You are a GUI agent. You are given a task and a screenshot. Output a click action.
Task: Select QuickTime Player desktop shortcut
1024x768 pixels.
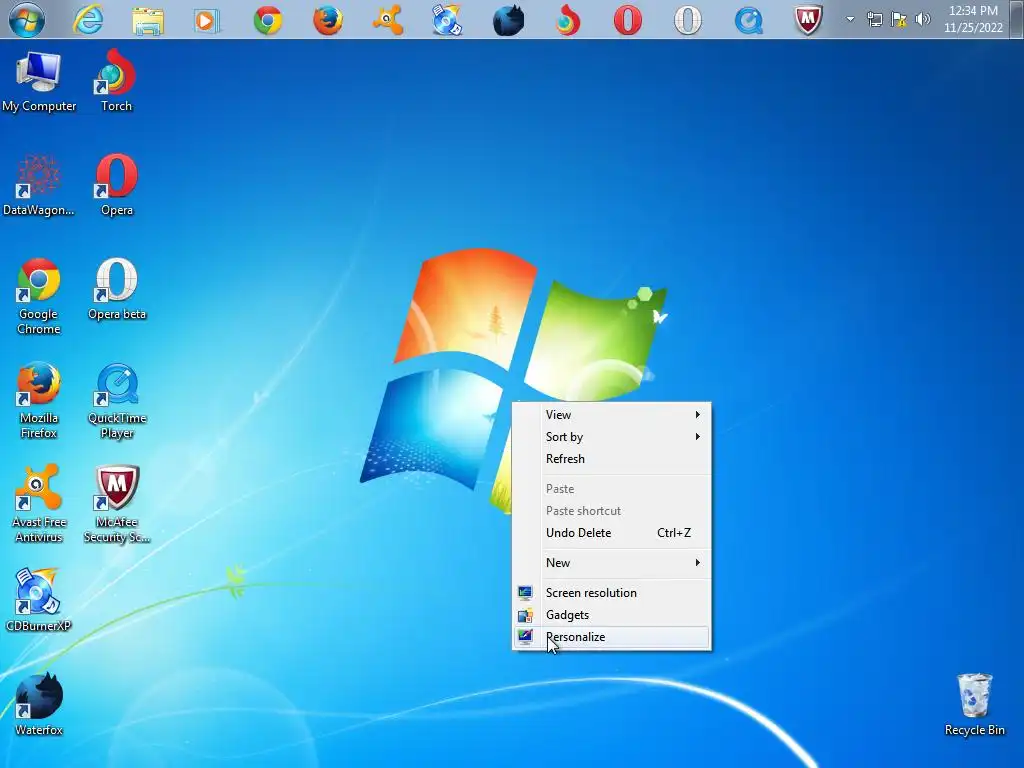(x=116, y=400)
